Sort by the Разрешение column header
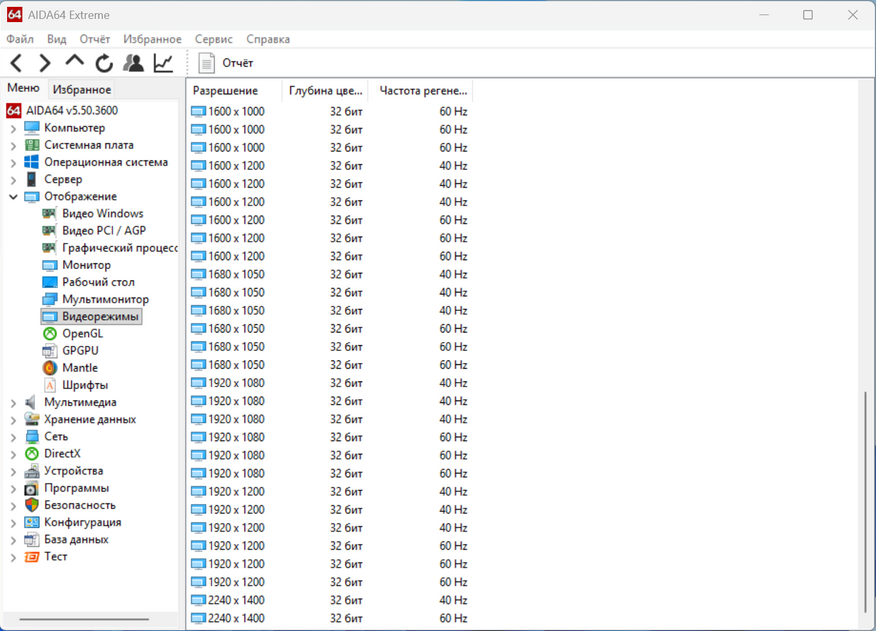The image size is (876, 631). click(235, 91)
